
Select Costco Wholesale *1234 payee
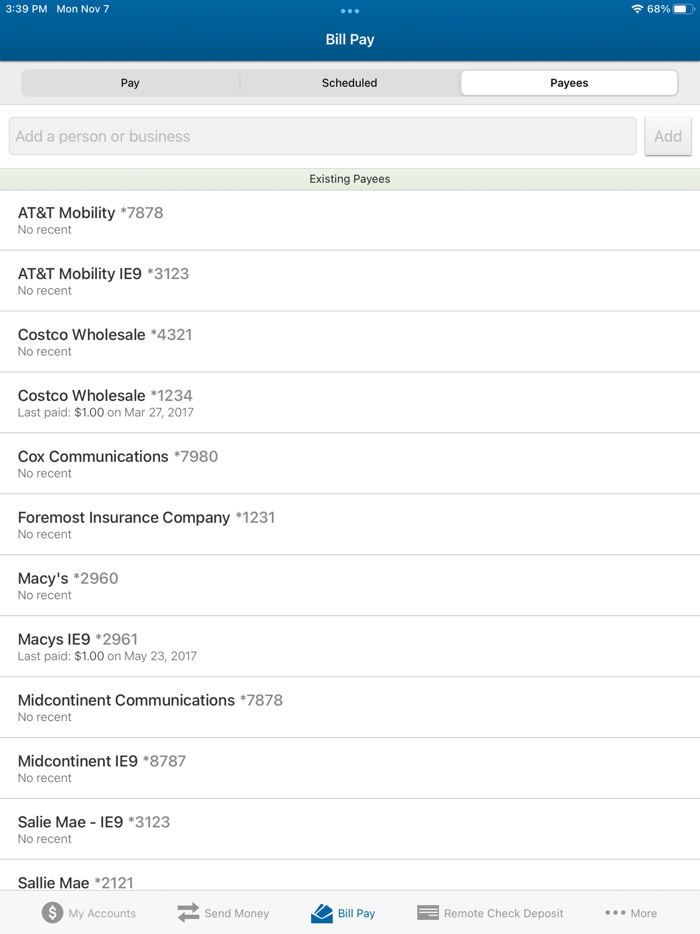(x=350, y=403)
